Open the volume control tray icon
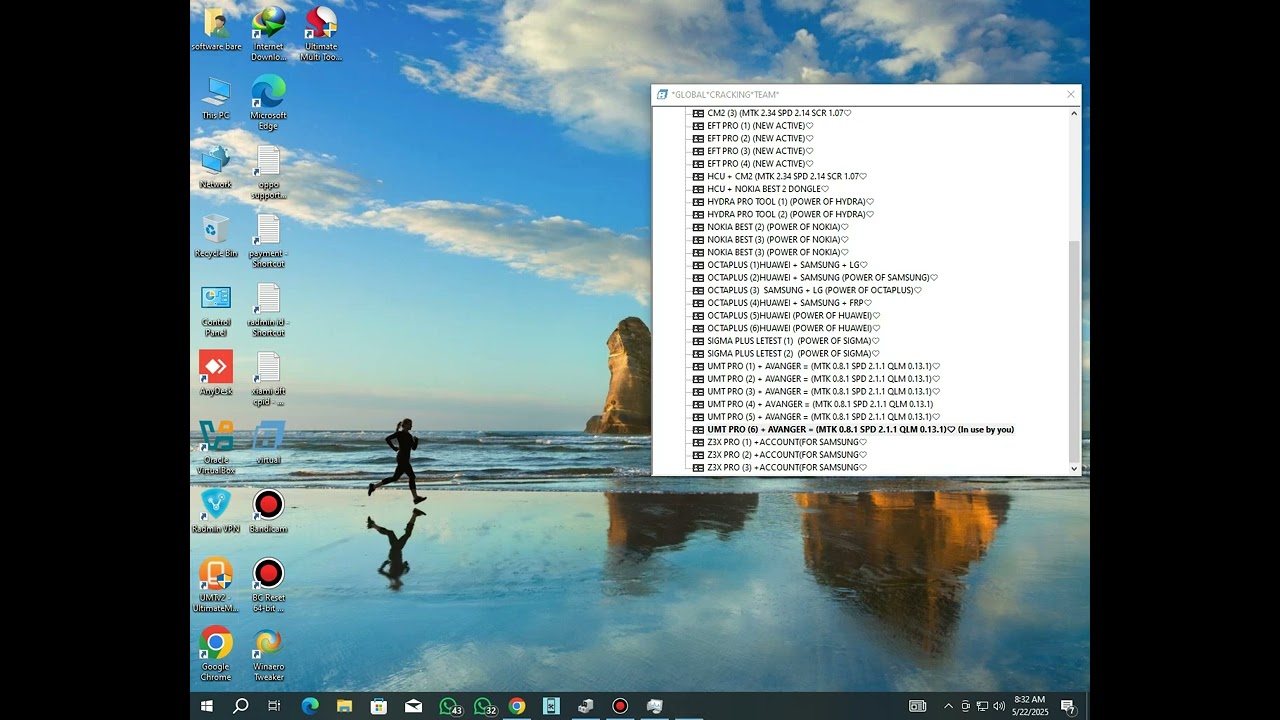Viewport: 1280px width, 720px height. click(999, 706)
